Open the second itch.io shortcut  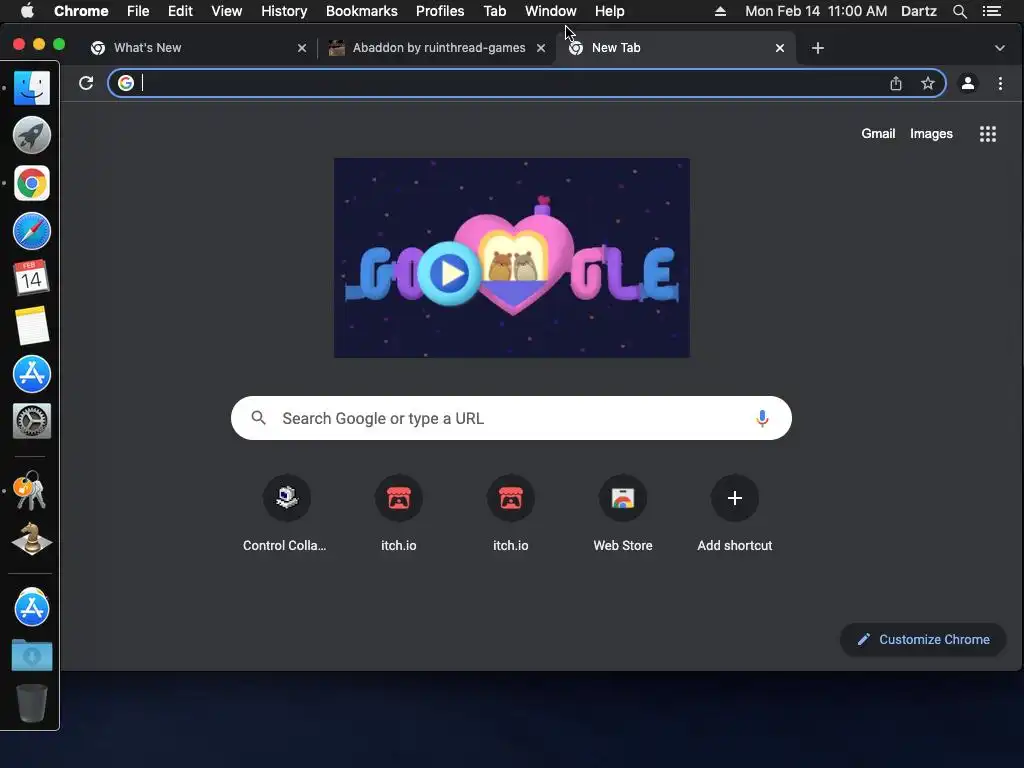tap(511, 498)
